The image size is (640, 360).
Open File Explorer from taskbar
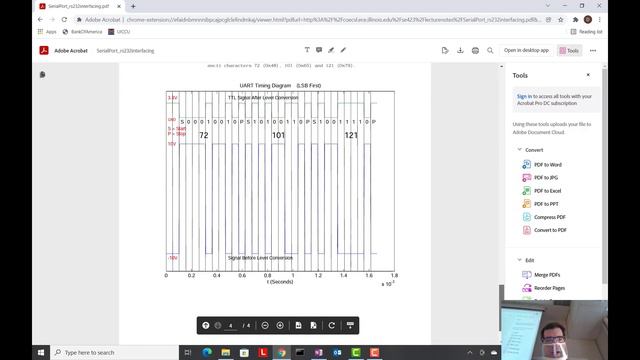pos(226,352)
